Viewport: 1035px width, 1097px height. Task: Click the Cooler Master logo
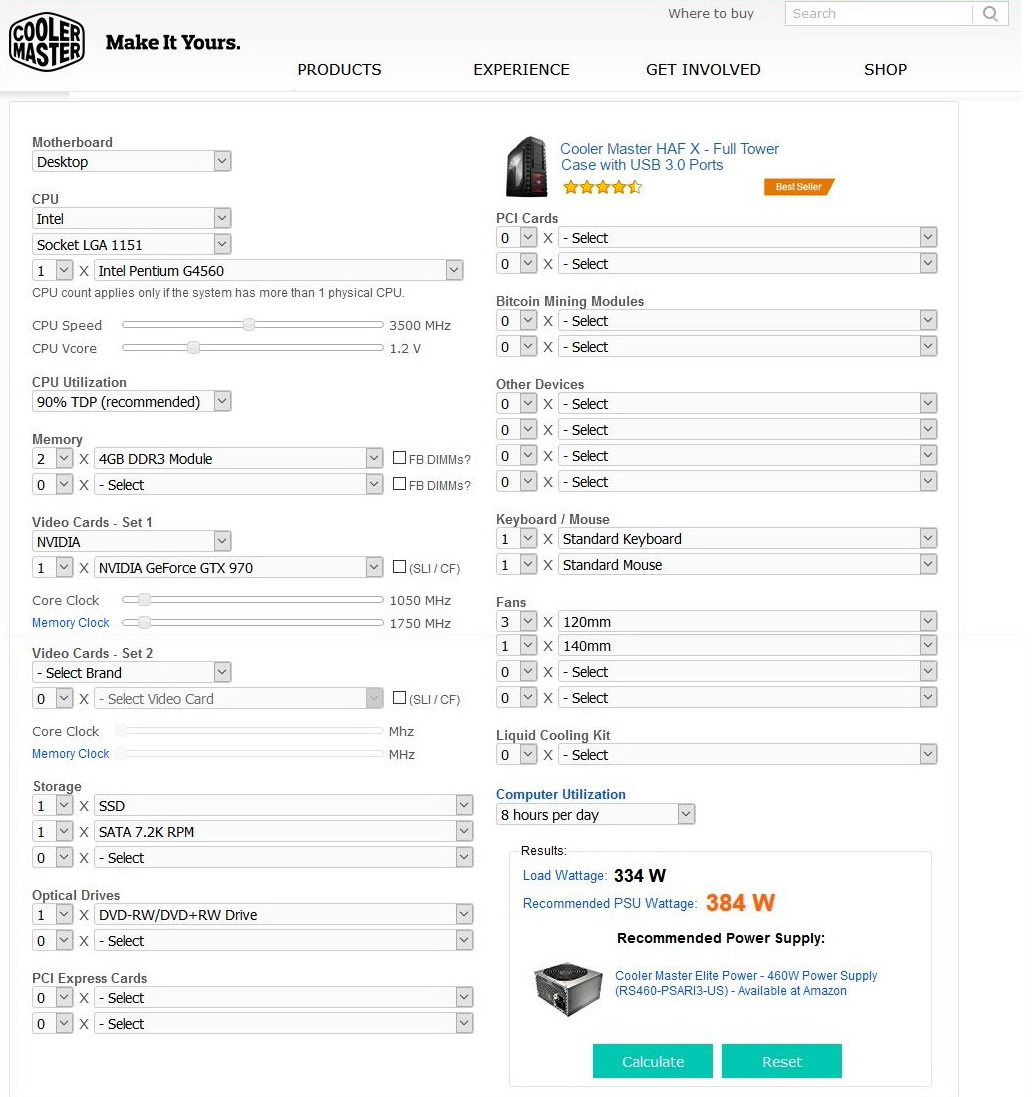click(x=46, y=44)
